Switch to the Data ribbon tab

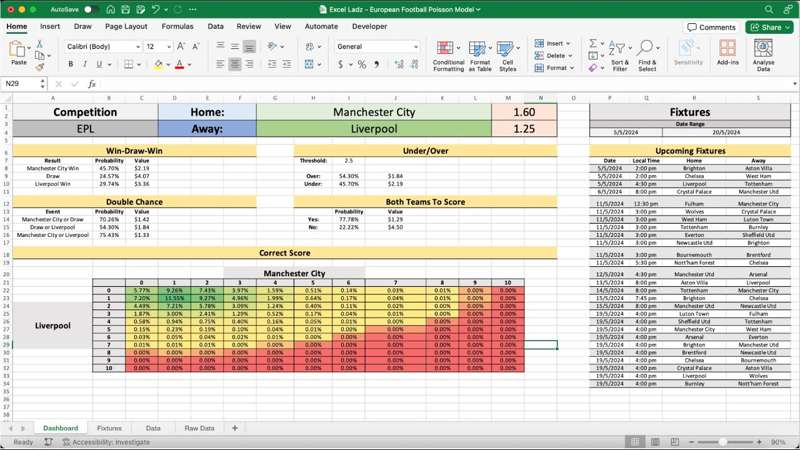click(x=215, y=27)
